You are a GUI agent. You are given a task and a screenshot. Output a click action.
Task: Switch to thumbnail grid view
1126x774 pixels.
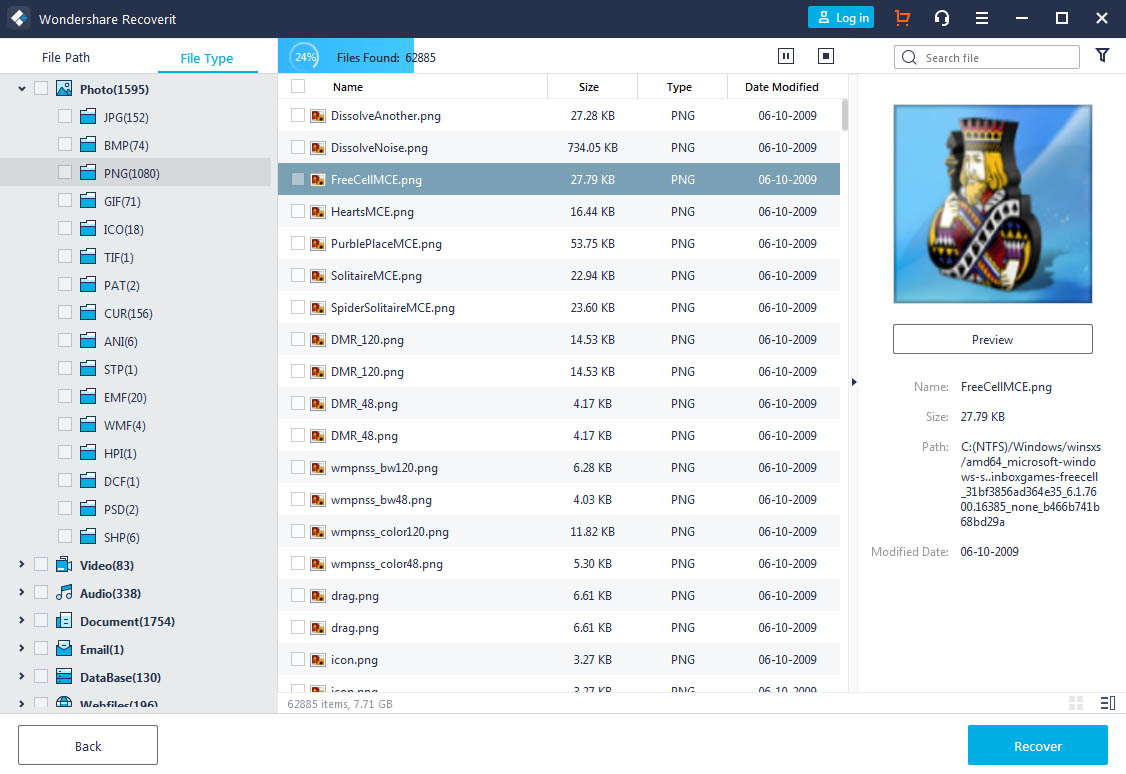pyautogui.click(x=1076, y=703)
